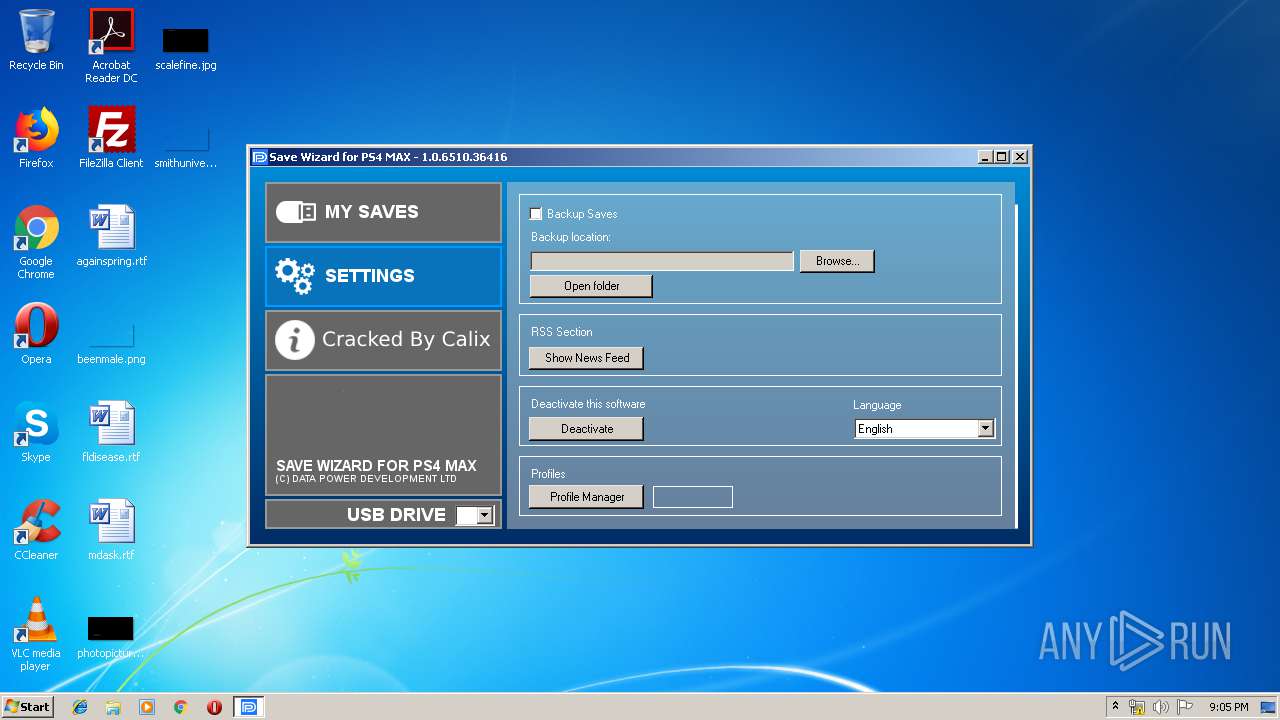Select the fldisease.rtf document icon
This screenshot has height=720, width=1280.
pyautogui.click(x=111, y=432)
